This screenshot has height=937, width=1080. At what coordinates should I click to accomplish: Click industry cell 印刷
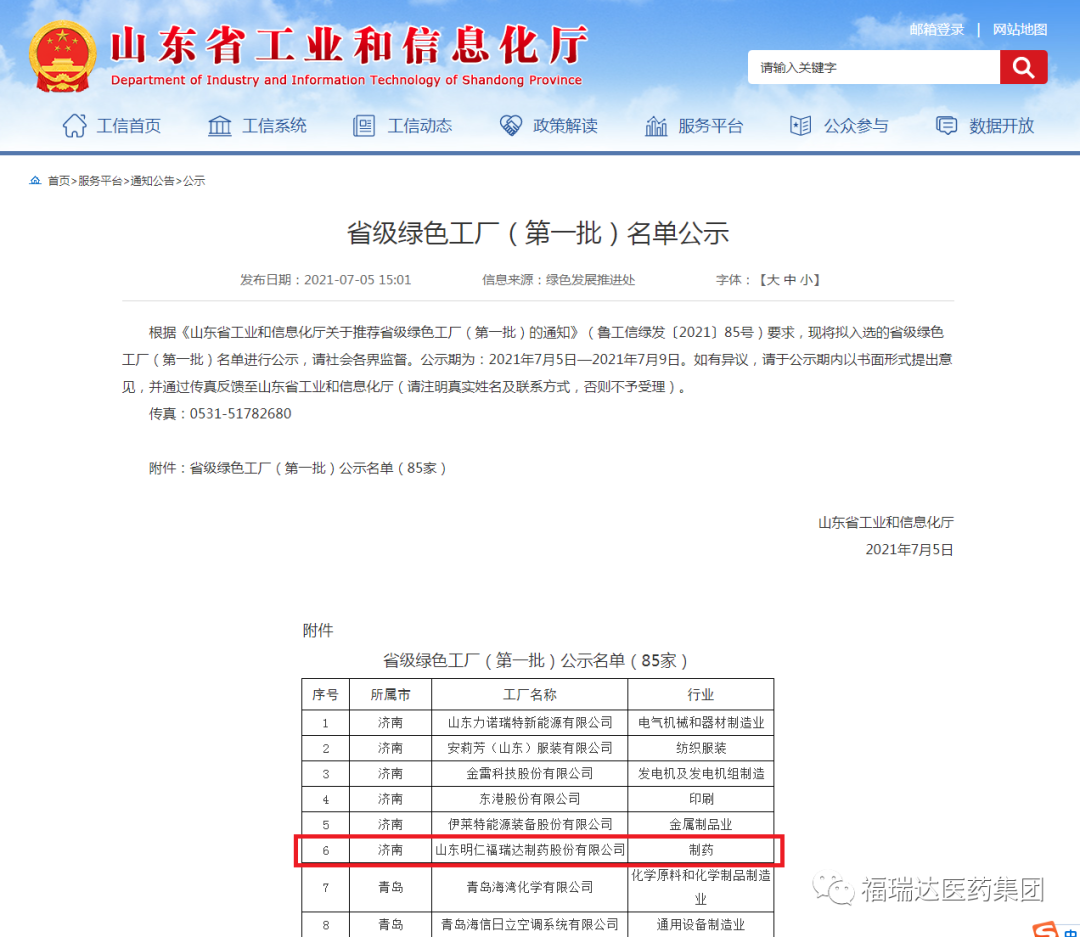pos(701,799)
